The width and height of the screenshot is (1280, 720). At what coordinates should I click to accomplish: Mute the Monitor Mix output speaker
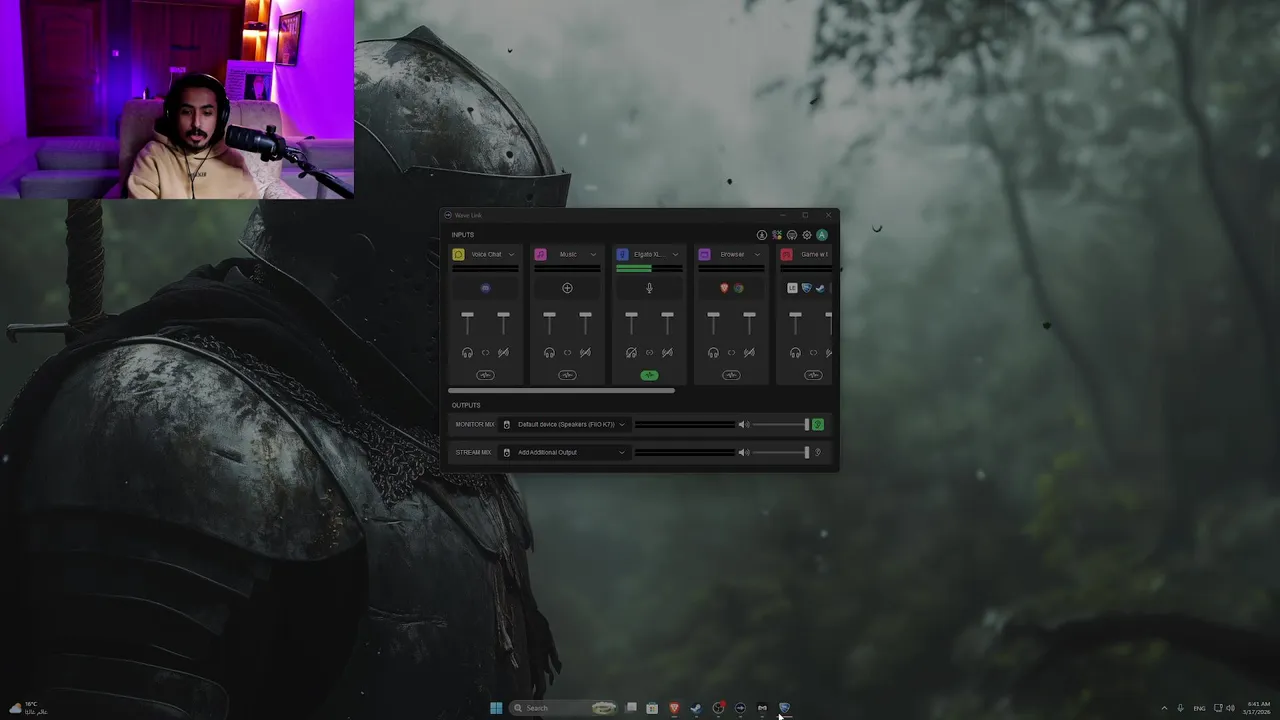pos(743,425)
